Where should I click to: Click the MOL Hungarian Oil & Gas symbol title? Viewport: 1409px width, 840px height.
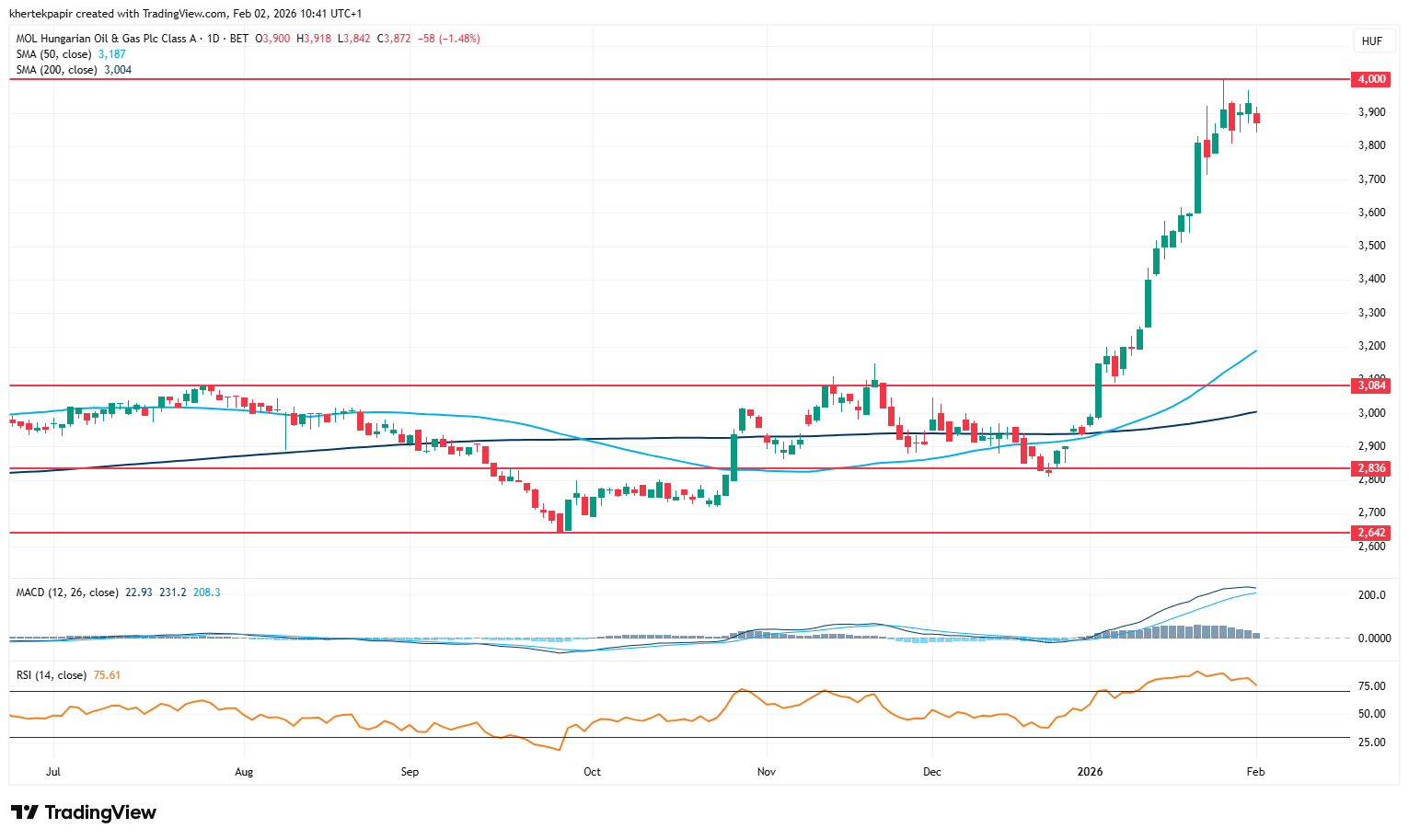[107, 39]
